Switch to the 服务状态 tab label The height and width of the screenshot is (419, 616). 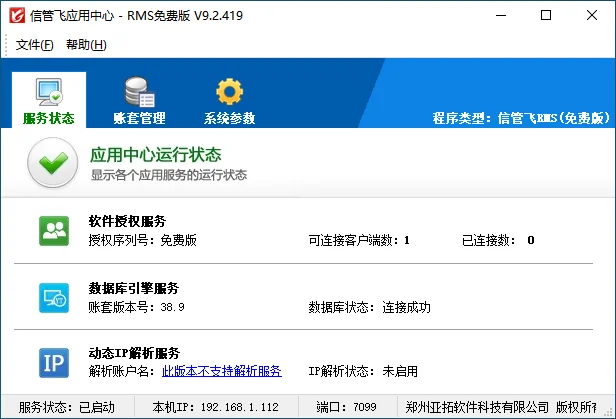49,118
